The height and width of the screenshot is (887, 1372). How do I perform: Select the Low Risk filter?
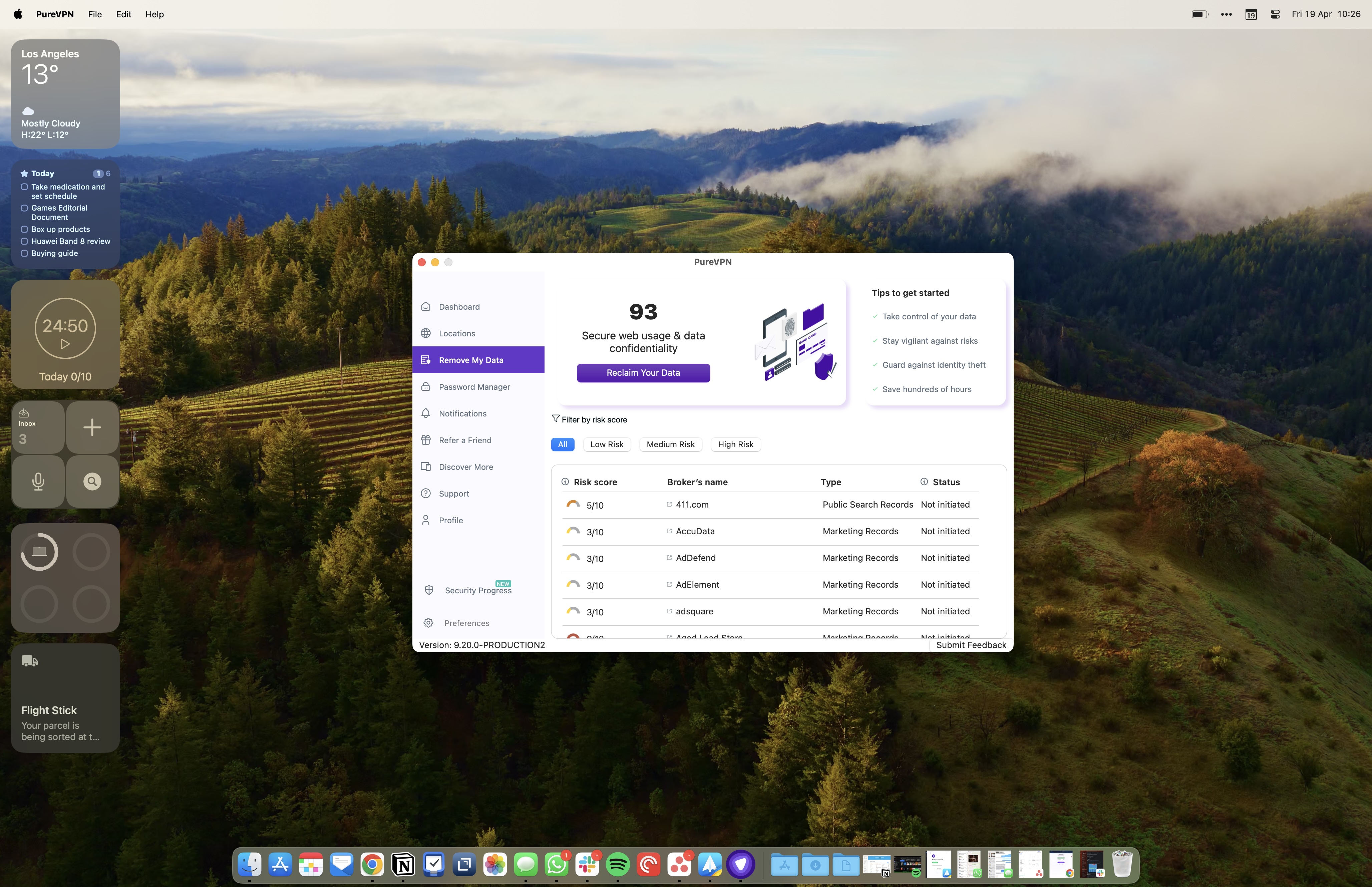(607, 444)
